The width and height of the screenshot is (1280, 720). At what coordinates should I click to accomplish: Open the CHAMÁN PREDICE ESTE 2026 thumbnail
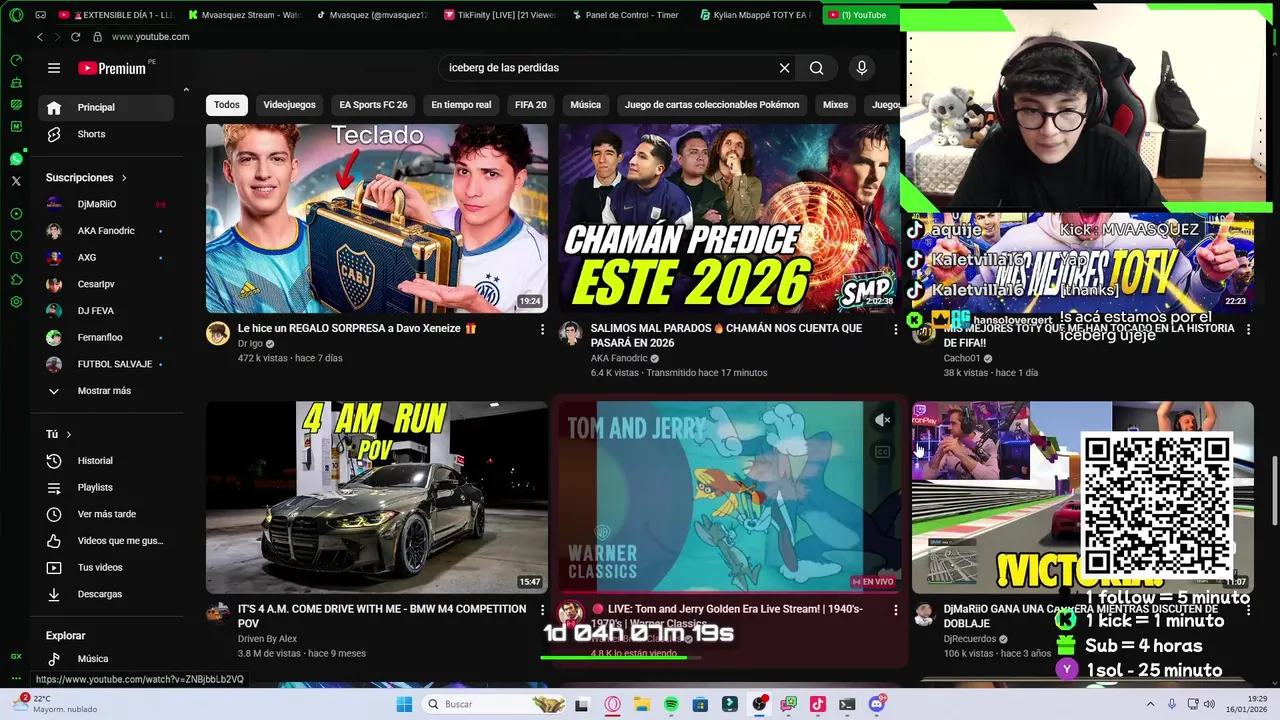coord(729,218)
